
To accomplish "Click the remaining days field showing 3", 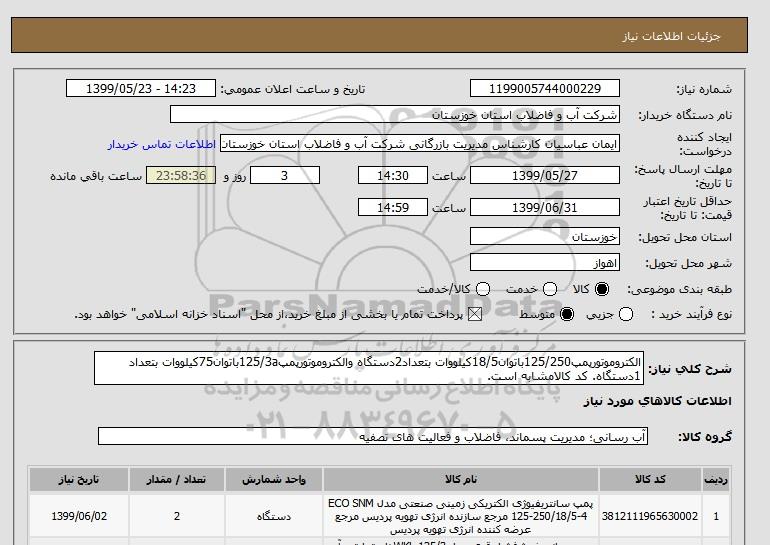I will pos(285,175).
